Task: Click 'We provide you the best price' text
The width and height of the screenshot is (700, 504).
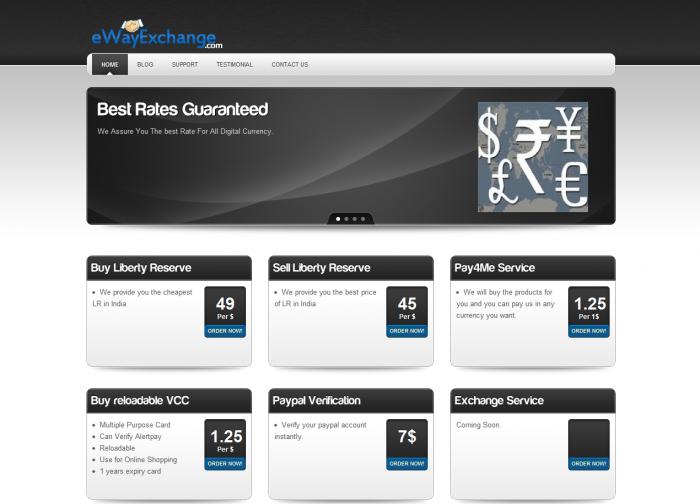Action: (x=325, y=298)
